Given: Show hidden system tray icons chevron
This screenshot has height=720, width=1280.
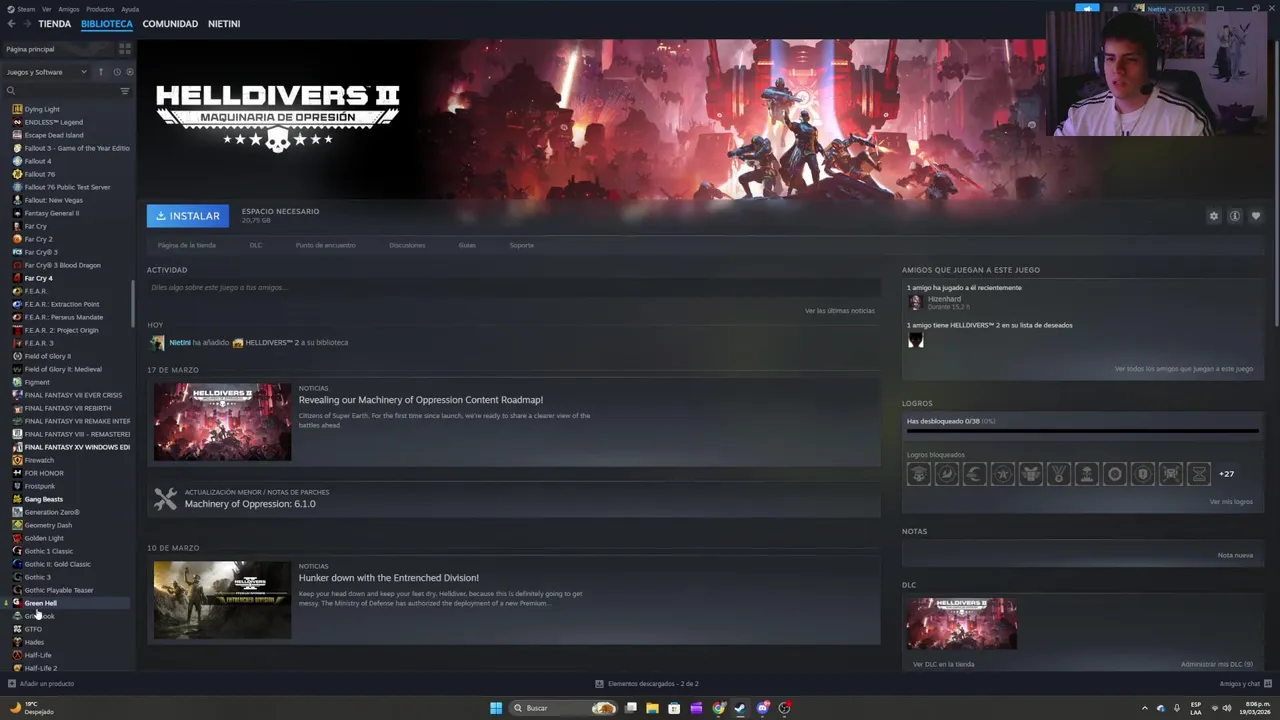Looking at the screenshot, I should (x=1145, y=708).
